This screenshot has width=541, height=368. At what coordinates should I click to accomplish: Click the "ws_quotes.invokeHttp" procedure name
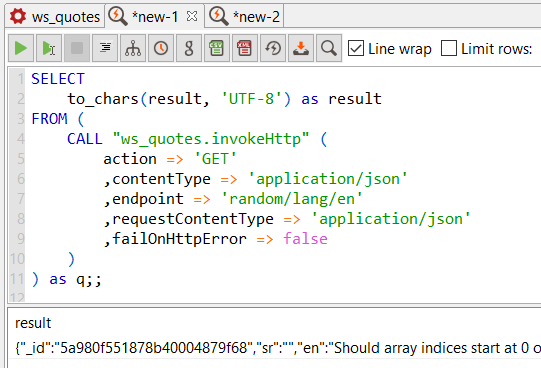click(x=211, y=139)
